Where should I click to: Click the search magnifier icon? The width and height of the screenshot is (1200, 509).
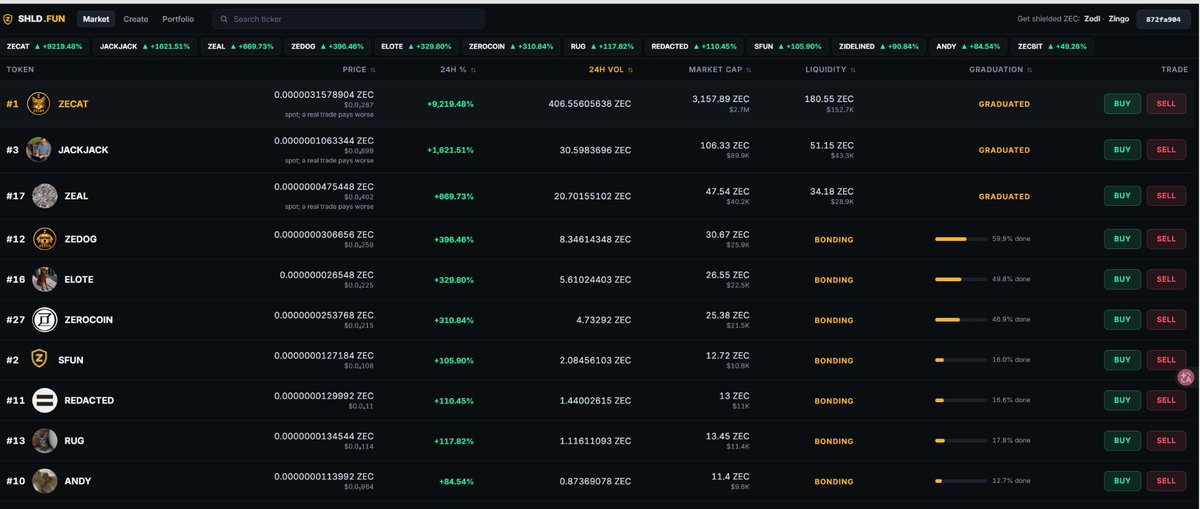(x=224, y=19)
